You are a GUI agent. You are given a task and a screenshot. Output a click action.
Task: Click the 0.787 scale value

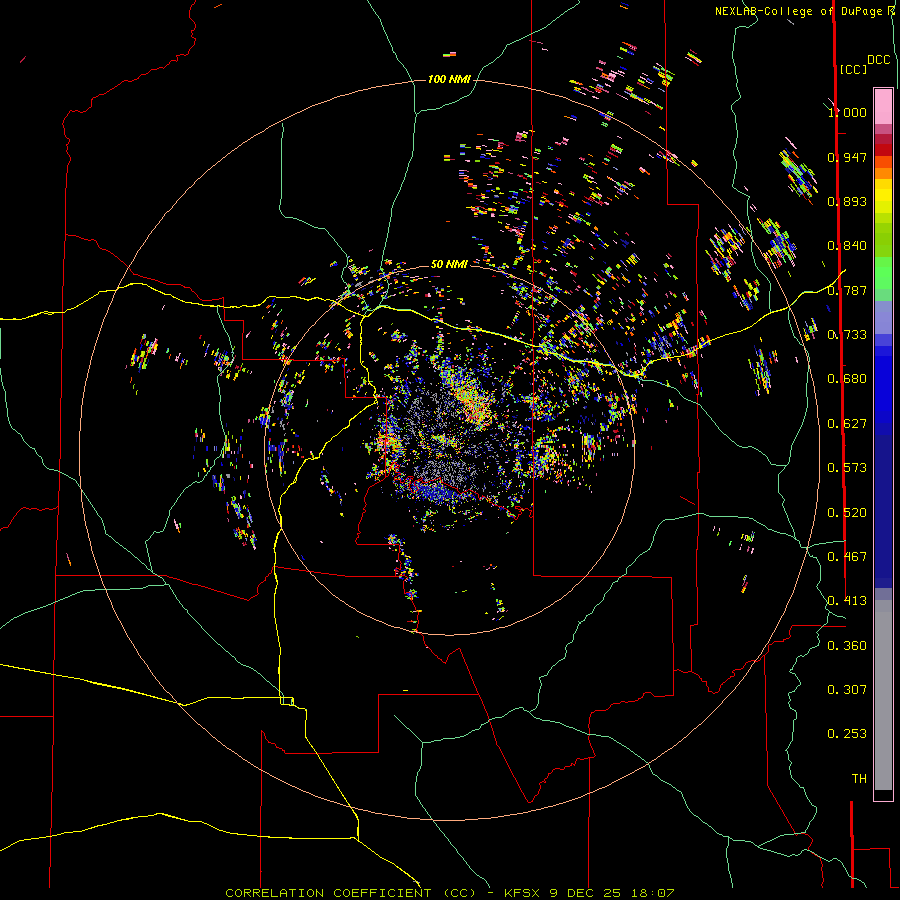(847, 290)
